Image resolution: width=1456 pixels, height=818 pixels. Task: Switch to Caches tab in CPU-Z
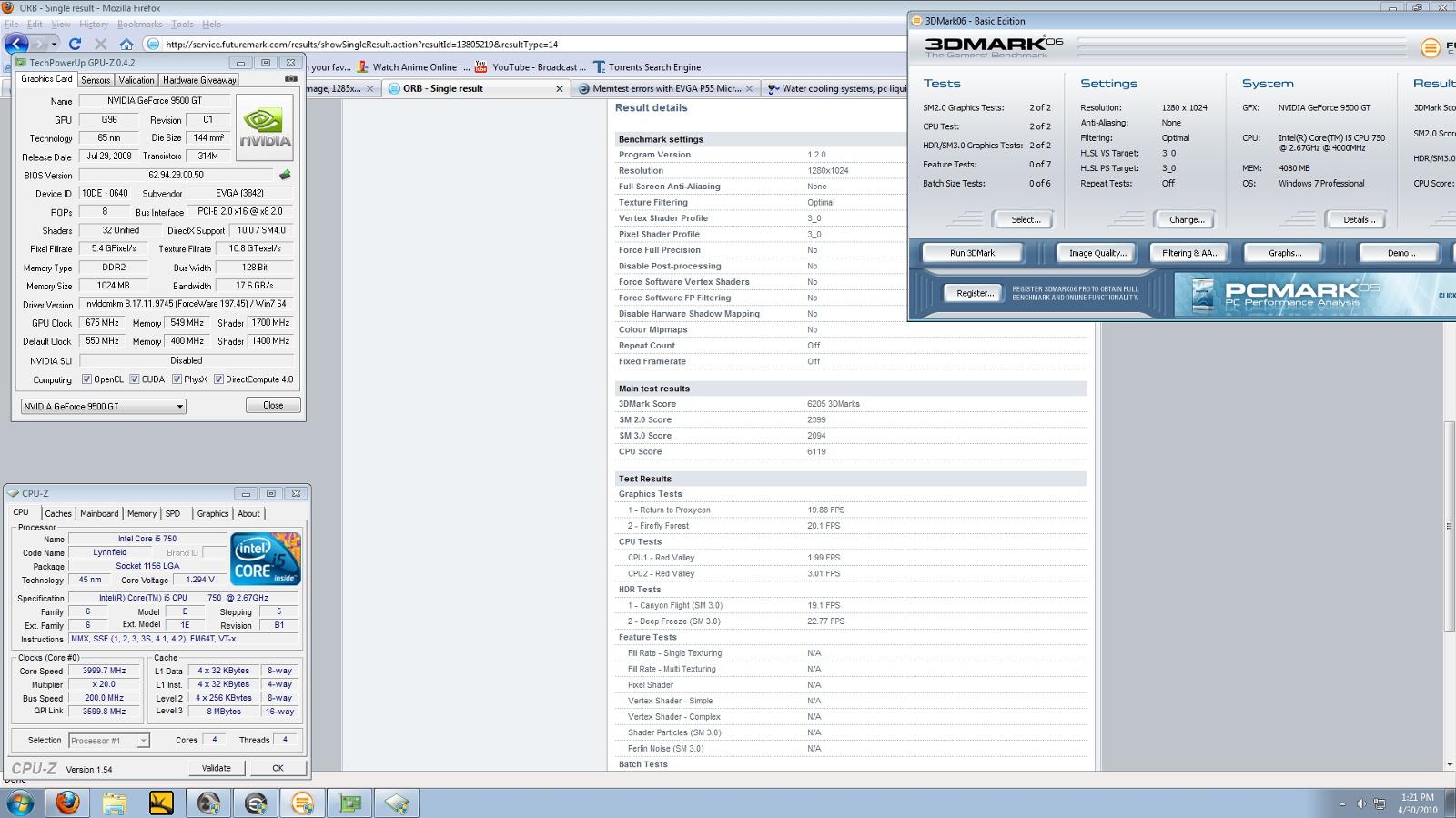coord(58,513)
